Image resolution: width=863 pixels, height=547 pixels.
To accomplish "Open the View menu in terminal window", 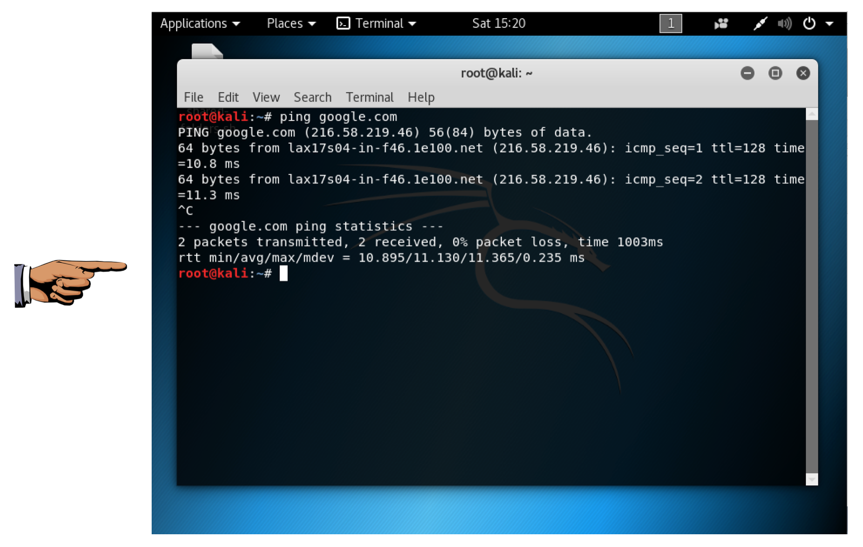I will [x=266, y=97].
